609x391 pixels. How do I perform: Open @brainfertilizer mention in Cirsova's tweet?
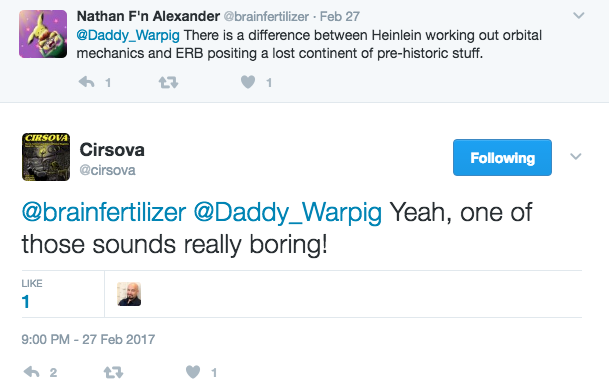104,212
